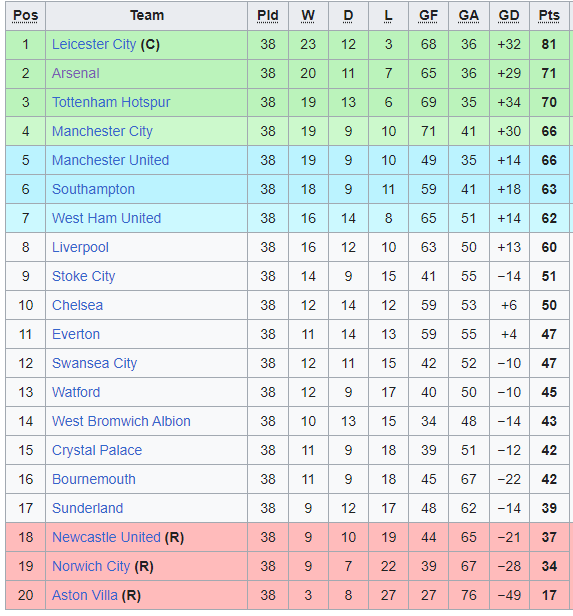Click the GD column header abbreviation
573x616 pixels.
(509, 15)
